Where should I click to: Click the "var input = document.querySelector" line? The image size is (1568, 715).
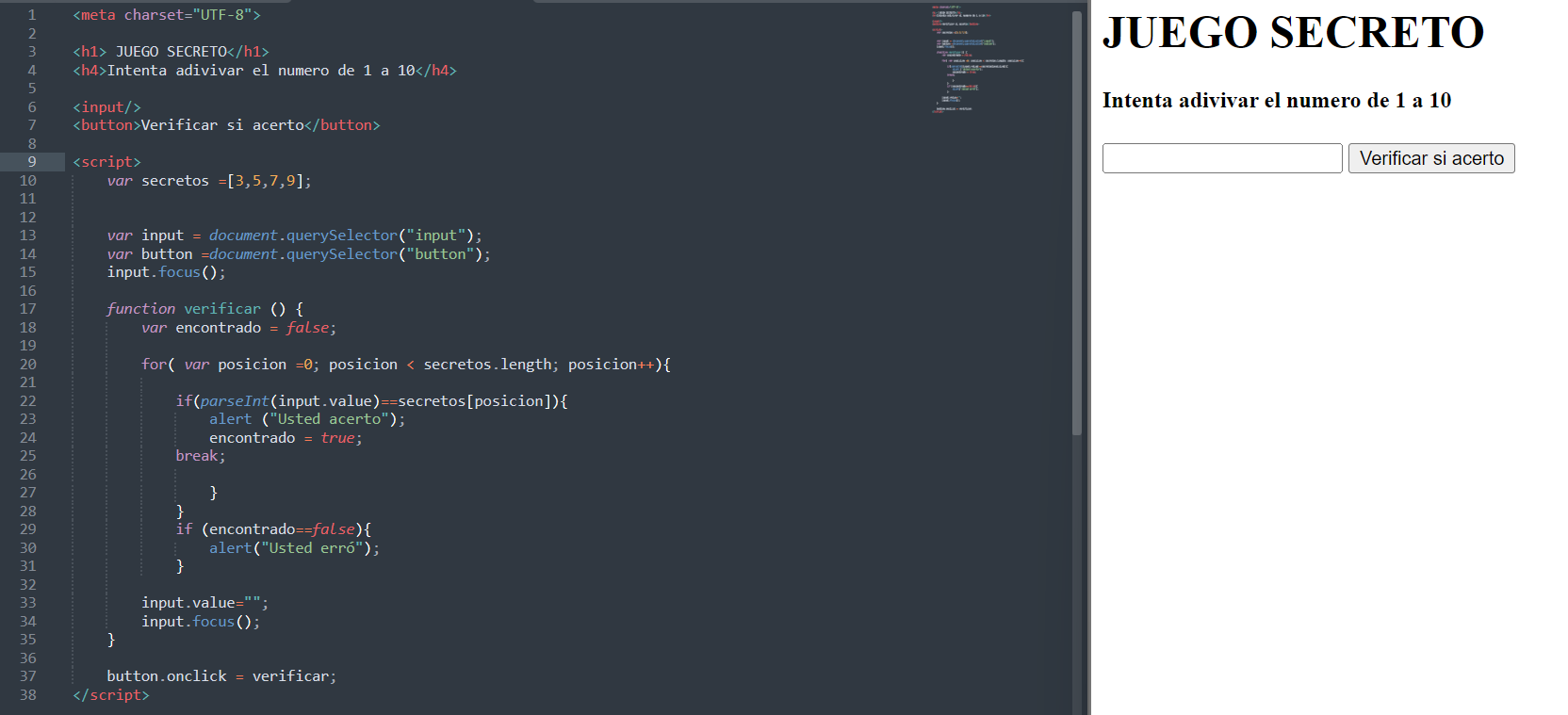tap(294, 236)
